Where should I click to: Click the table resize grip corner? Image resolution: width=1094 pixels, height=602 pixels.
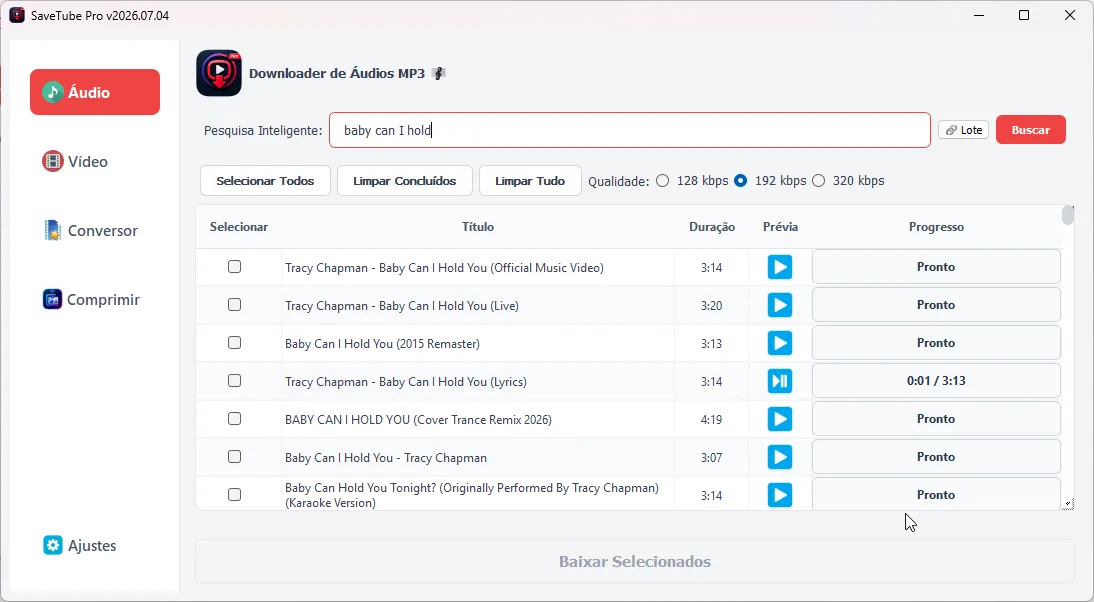pyautogui.click(x=1068, y=504)
